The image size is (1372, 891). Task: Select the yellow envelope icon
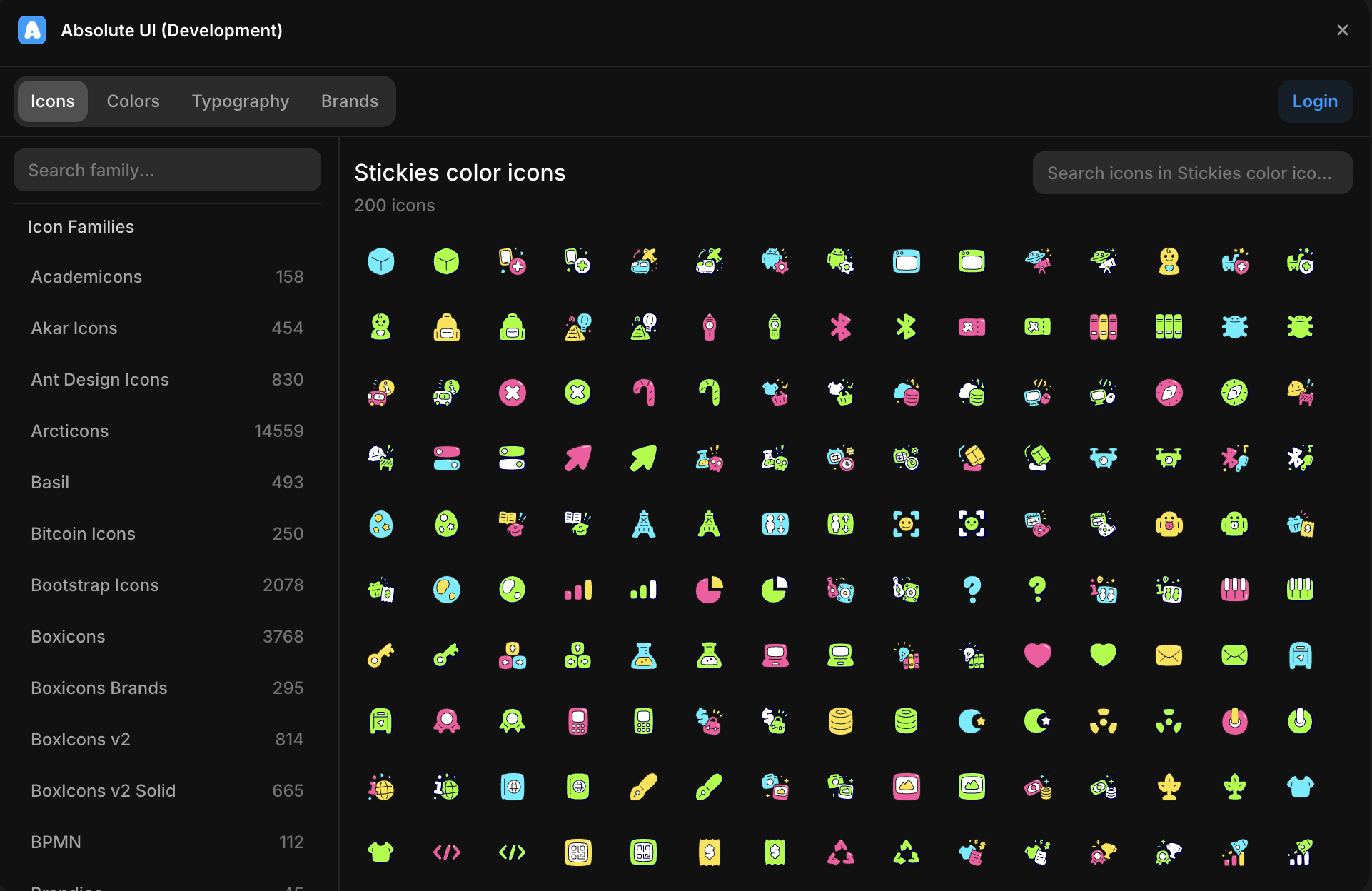point(1169,655)
